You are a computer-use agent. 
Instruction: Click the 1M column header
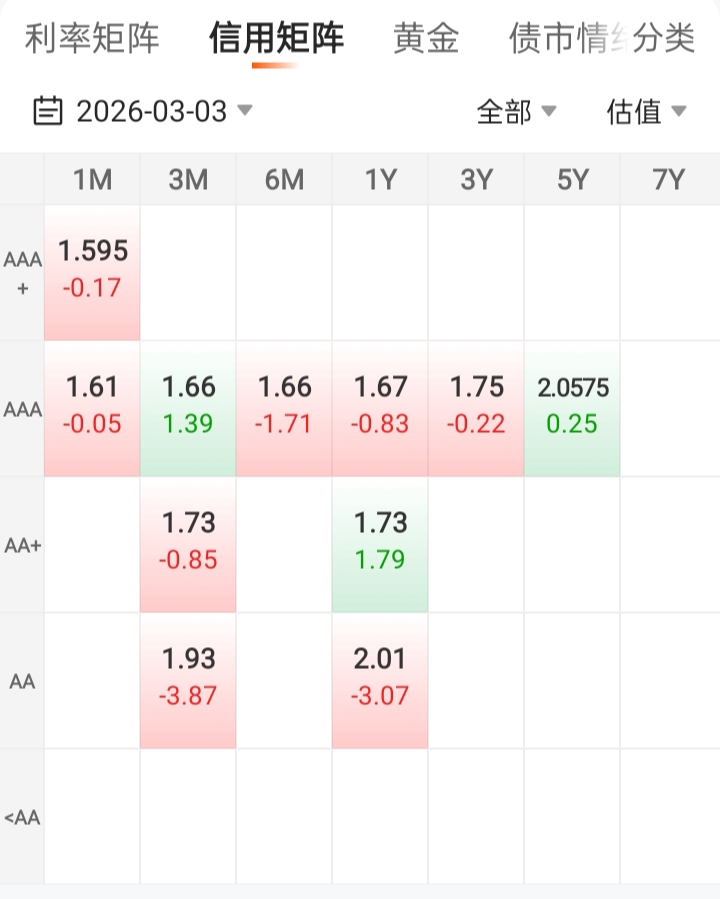coord(92,180)
